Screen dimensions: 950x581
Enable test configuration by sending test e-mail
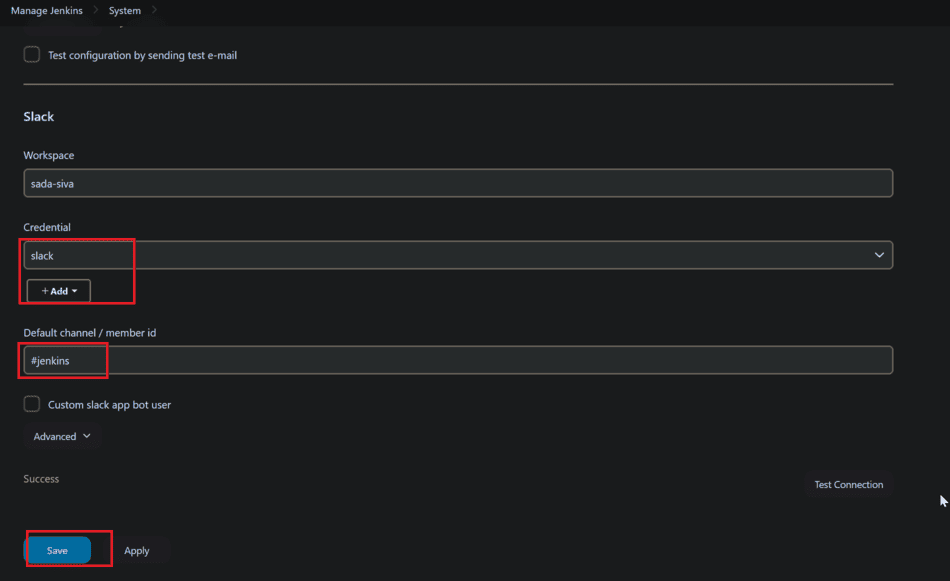point(32,55)
